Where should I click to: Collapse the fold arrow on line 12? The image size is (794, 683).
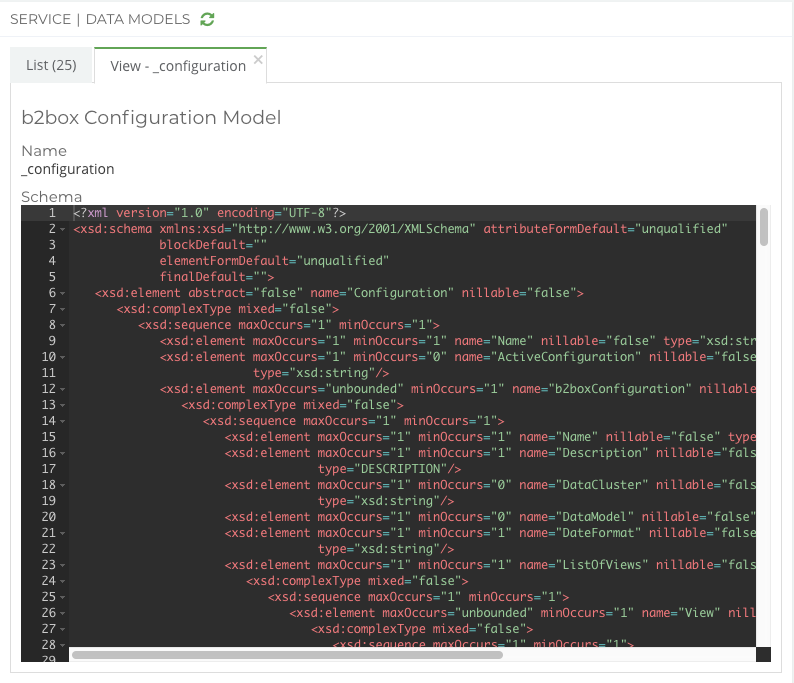click(63, 389)
